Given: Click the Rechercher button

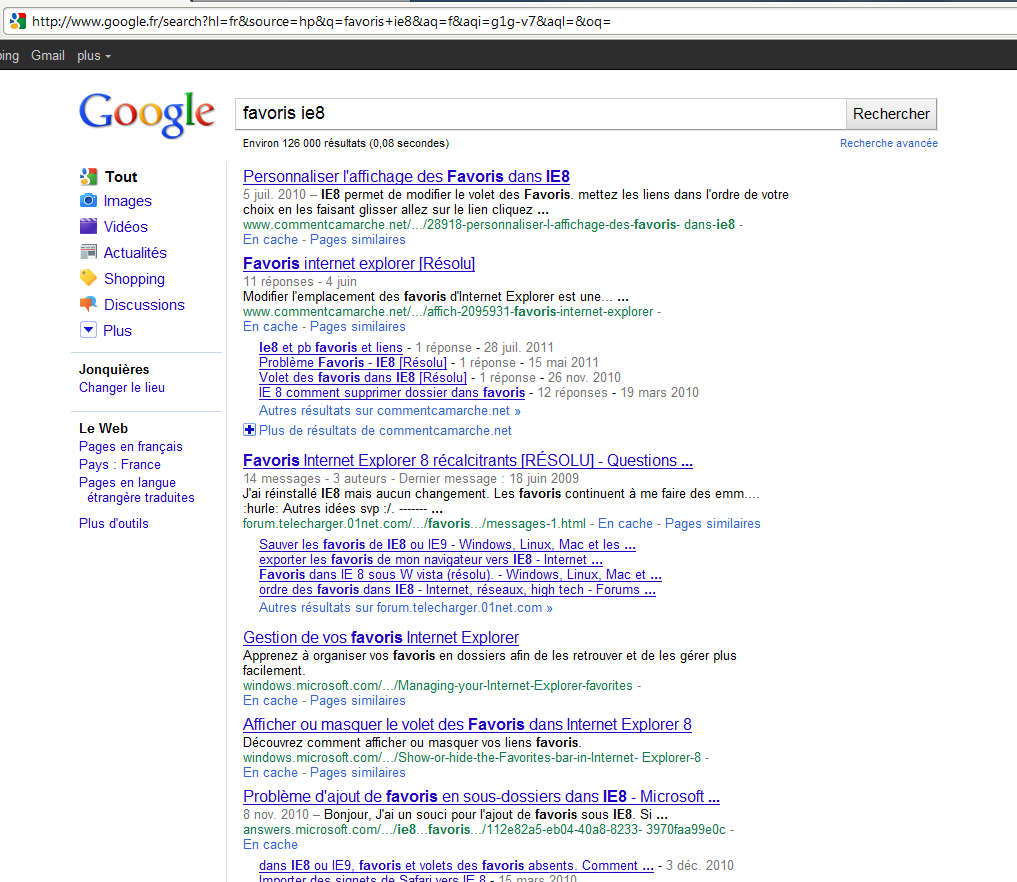Looking at the screenshot, I should coord(891,114).
